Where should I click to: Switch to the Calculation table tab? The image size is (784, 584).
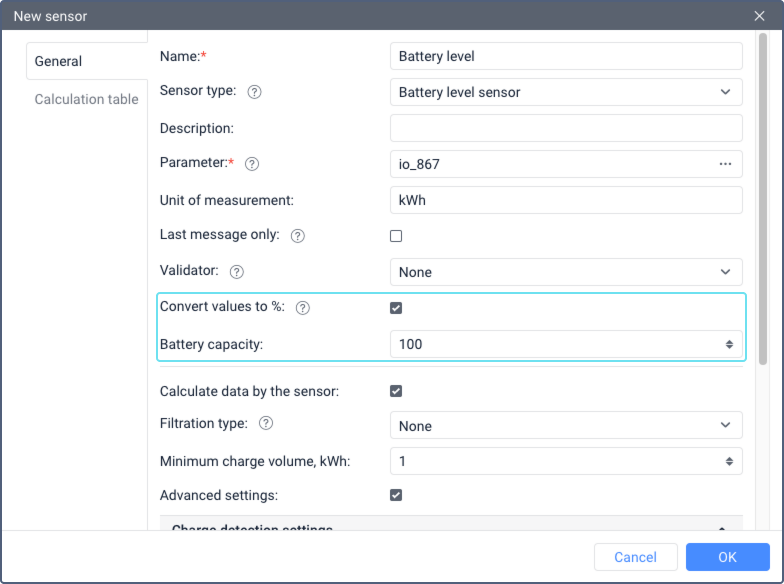coord(86,99)
